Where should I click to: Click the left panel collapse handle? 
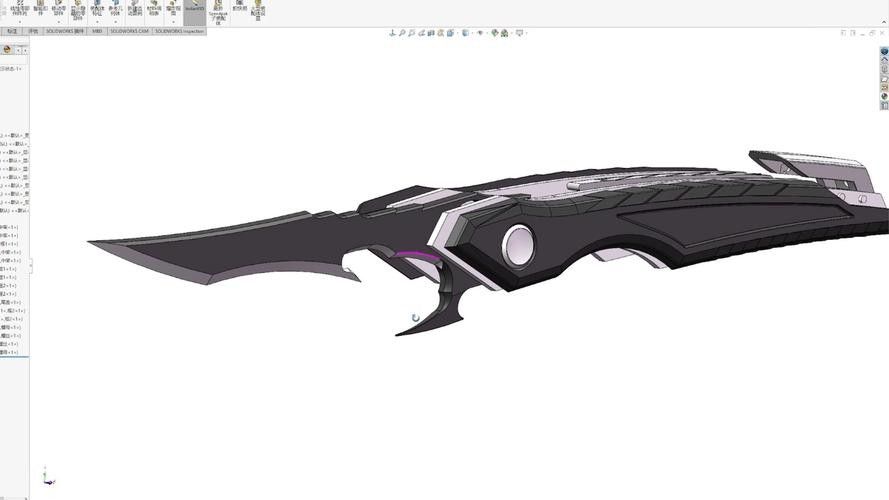pos(31,266)
